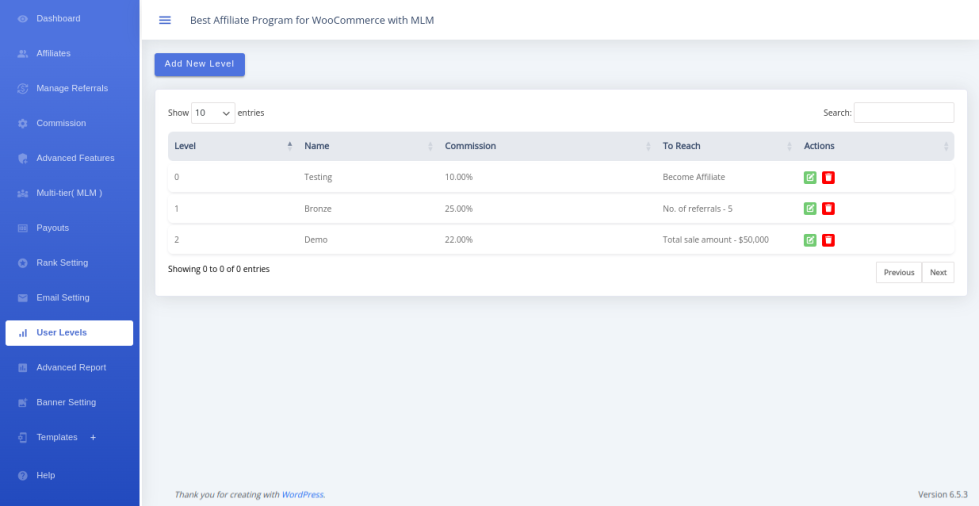Sort table by Level column
Image resolution: width=979 pixels, height=506 pixels.
(233, 146)
